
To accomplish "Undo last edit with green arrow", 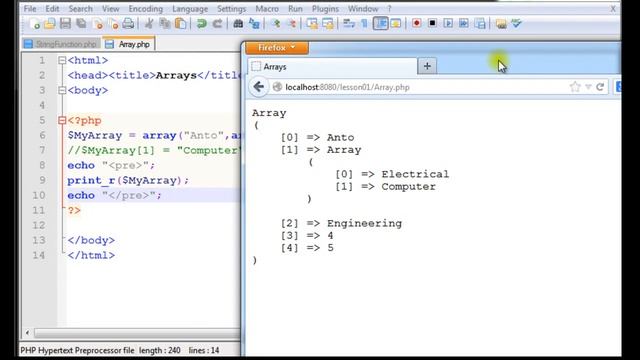I will pos(201,24).
